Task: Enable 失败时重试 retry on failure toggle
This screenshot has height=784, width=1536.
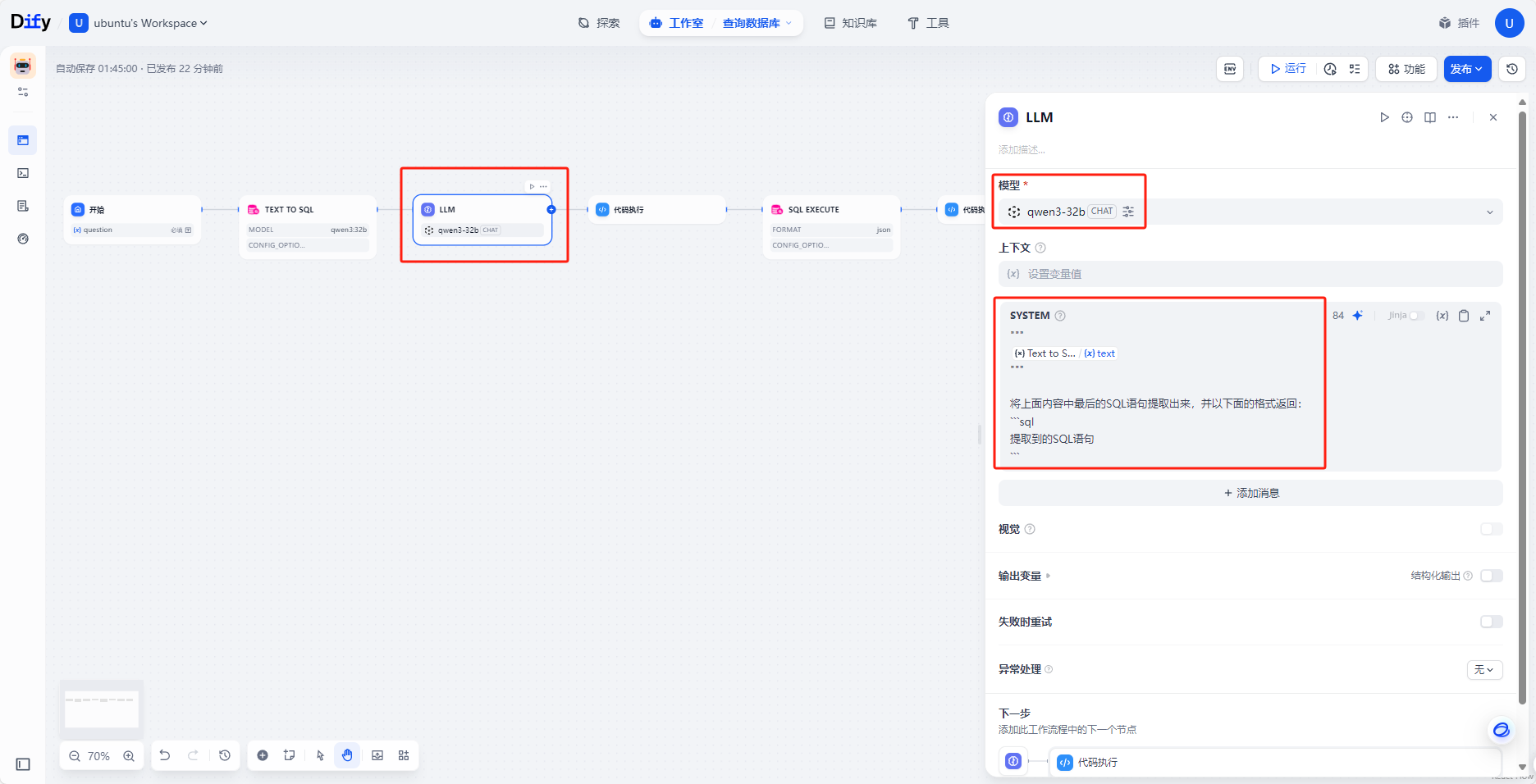Action: pos(1492,622)
